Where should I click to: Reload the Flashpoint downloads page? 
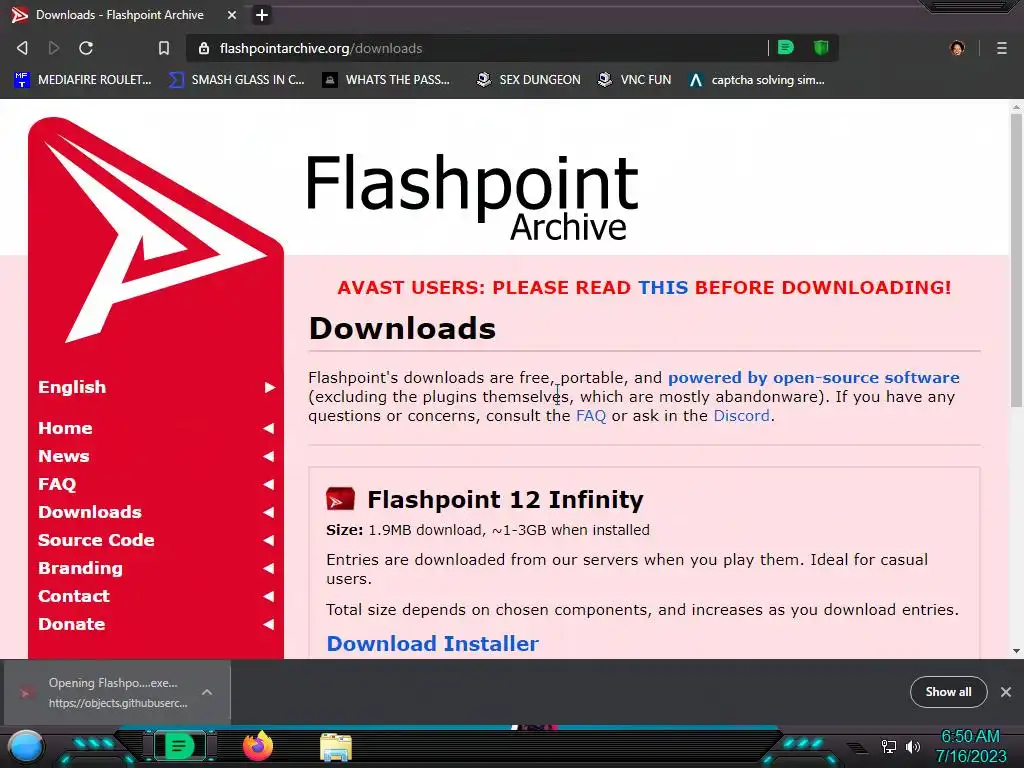click(x=86, y=48)
